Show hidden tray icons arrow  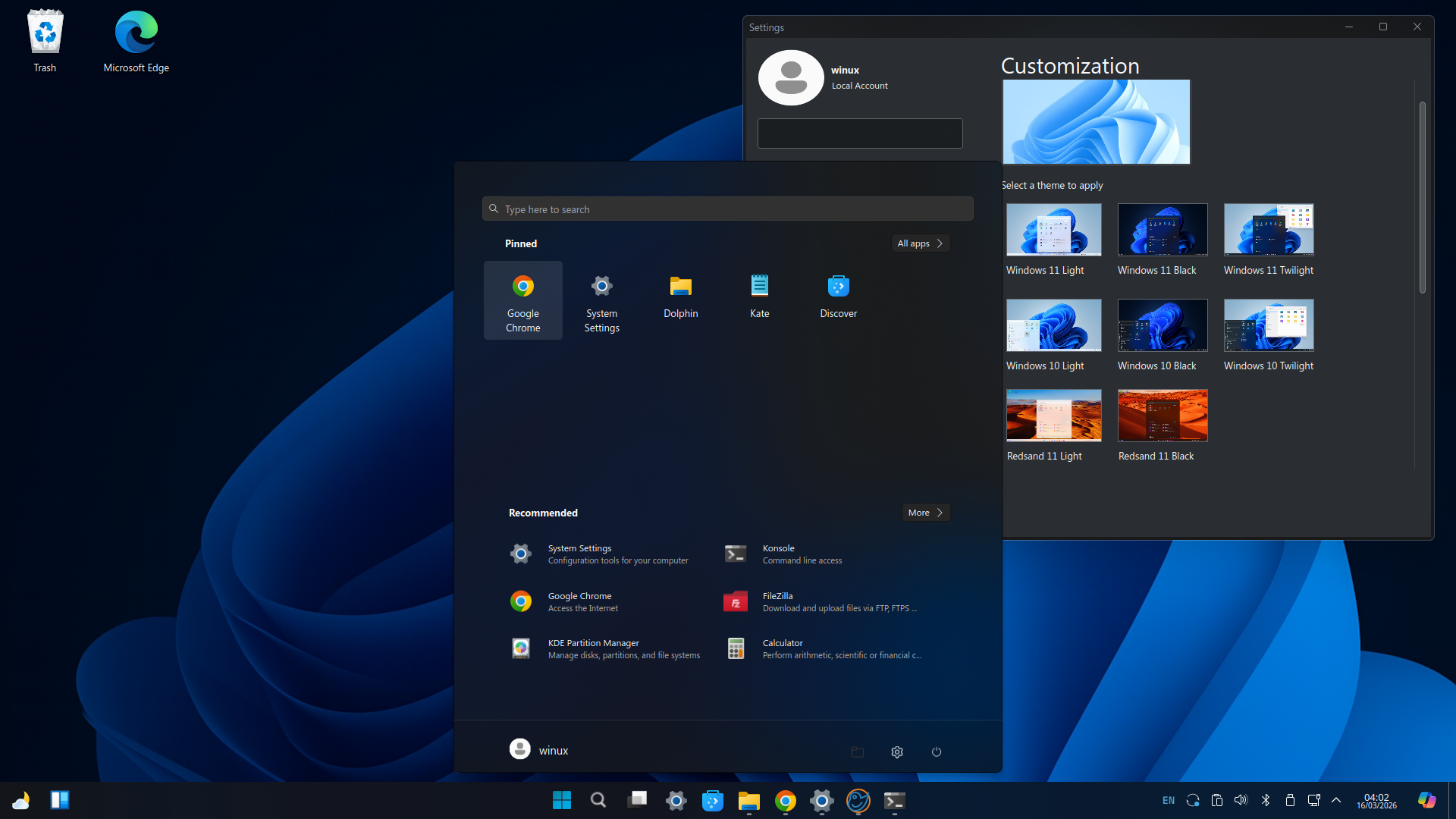1336,800
